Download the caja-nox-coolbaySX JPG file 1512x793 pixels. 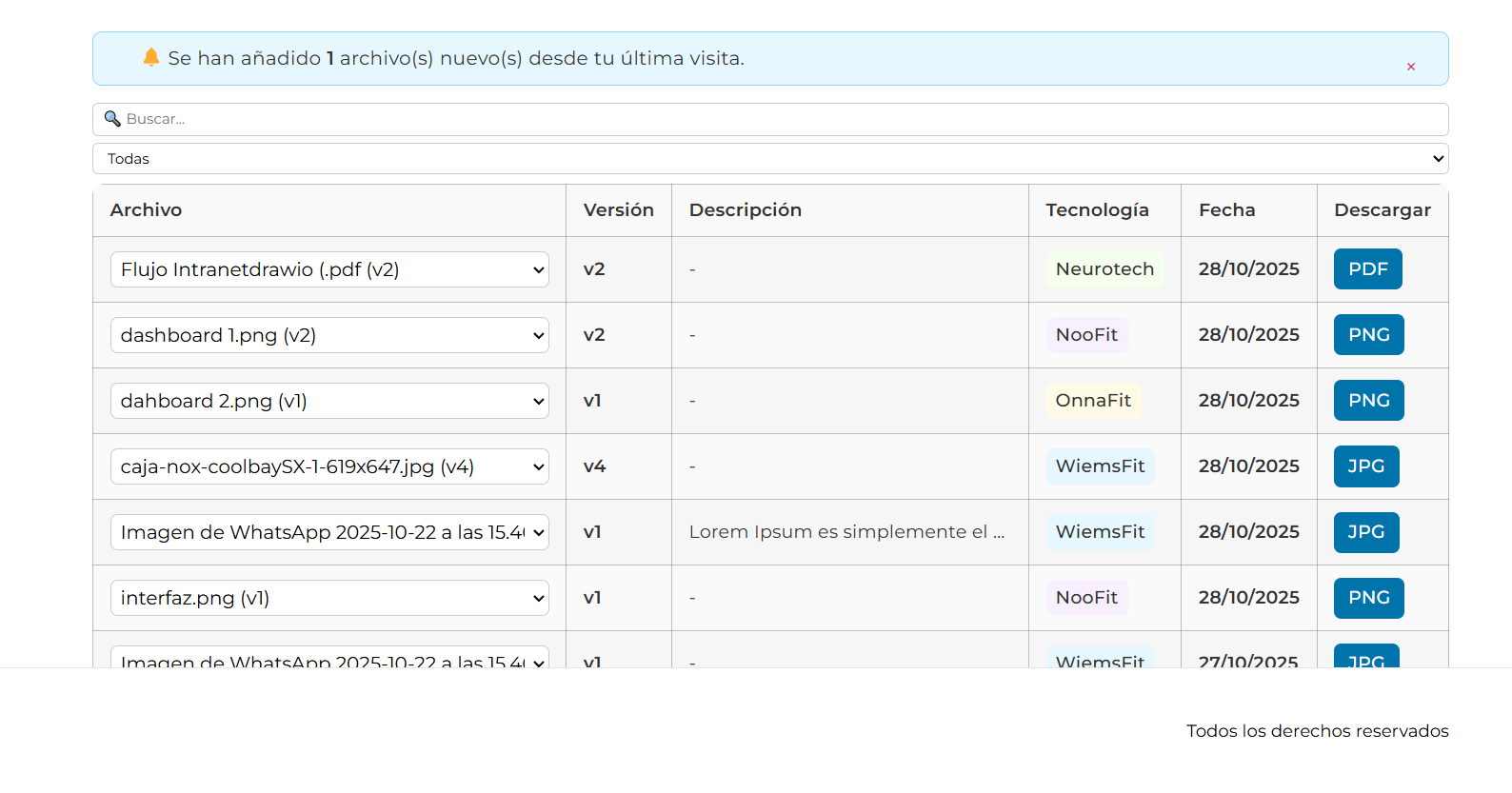[1365, 466]
